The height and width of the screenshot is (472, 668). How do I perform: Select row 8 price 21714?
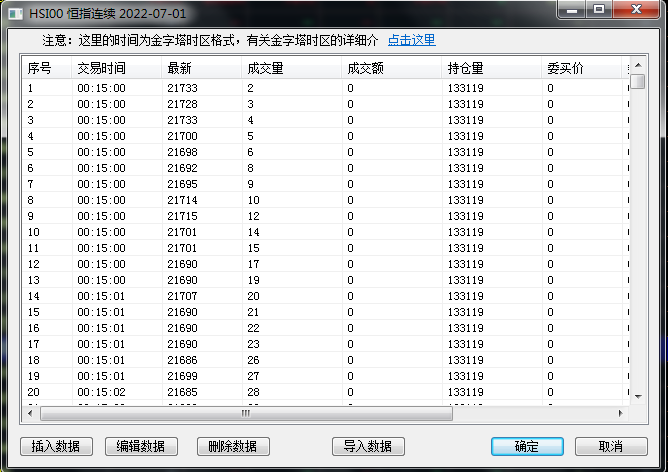point(326,200)
